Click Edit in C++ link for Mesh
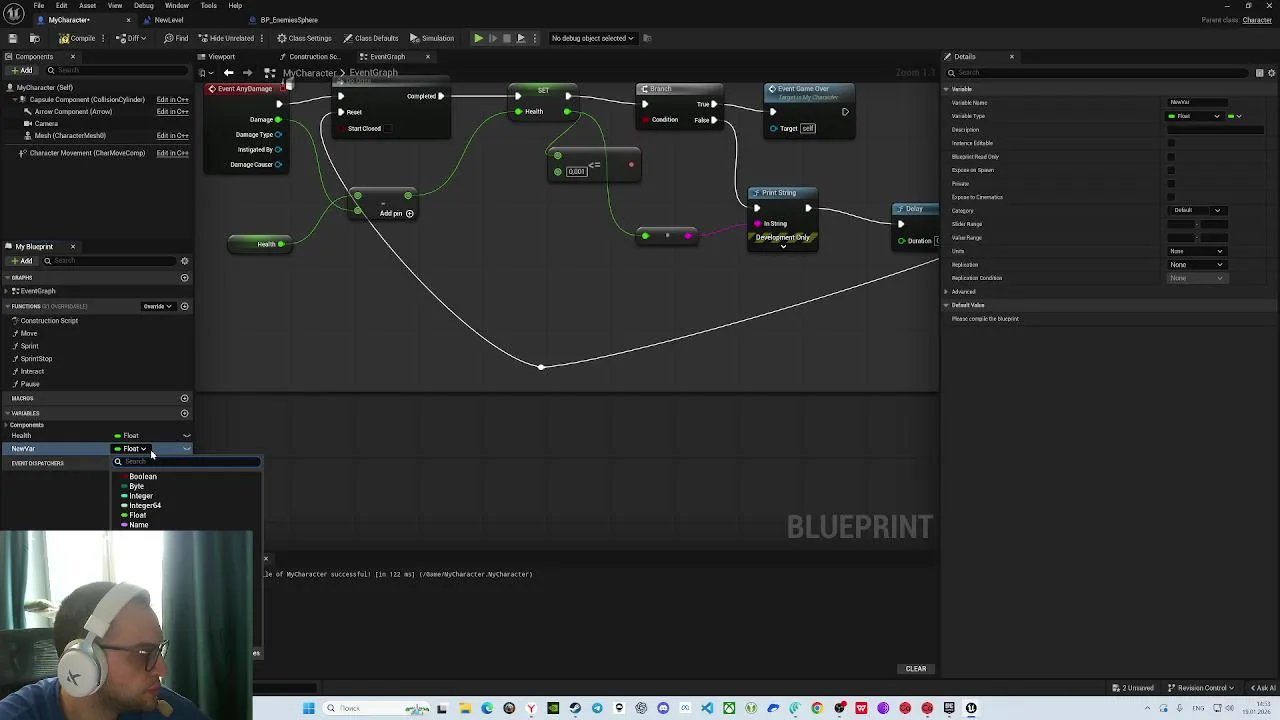 pos(172,136)
